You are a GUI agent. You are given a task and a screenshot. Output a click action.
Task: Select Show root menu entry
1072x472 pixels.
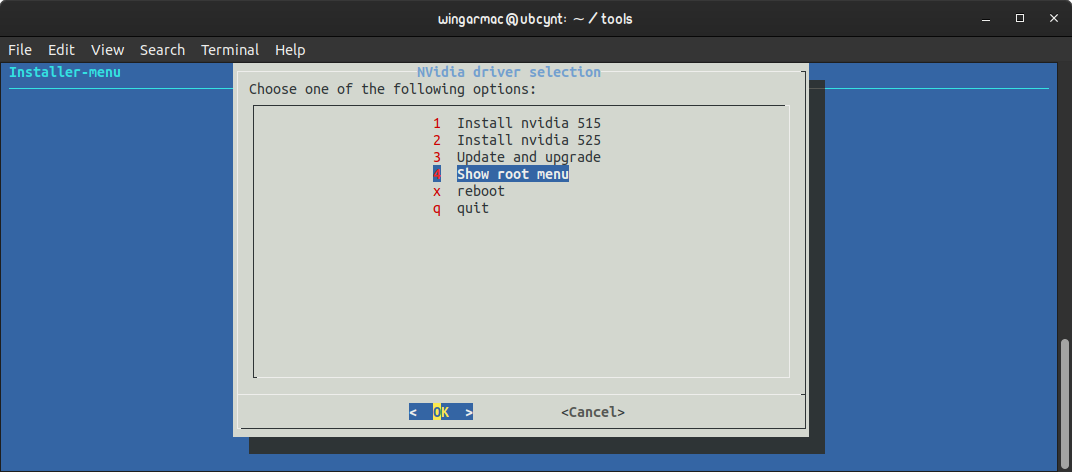pos(500,174)
